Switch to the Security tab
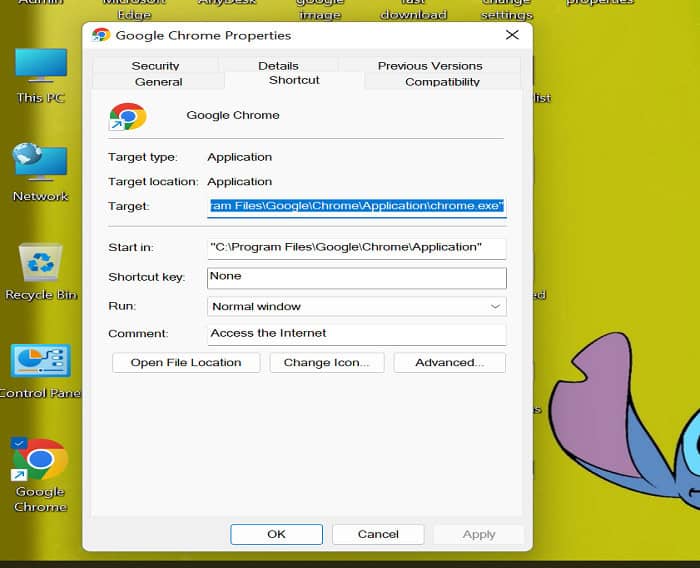This screenshot has width=700, height=568. pos(155,65)
